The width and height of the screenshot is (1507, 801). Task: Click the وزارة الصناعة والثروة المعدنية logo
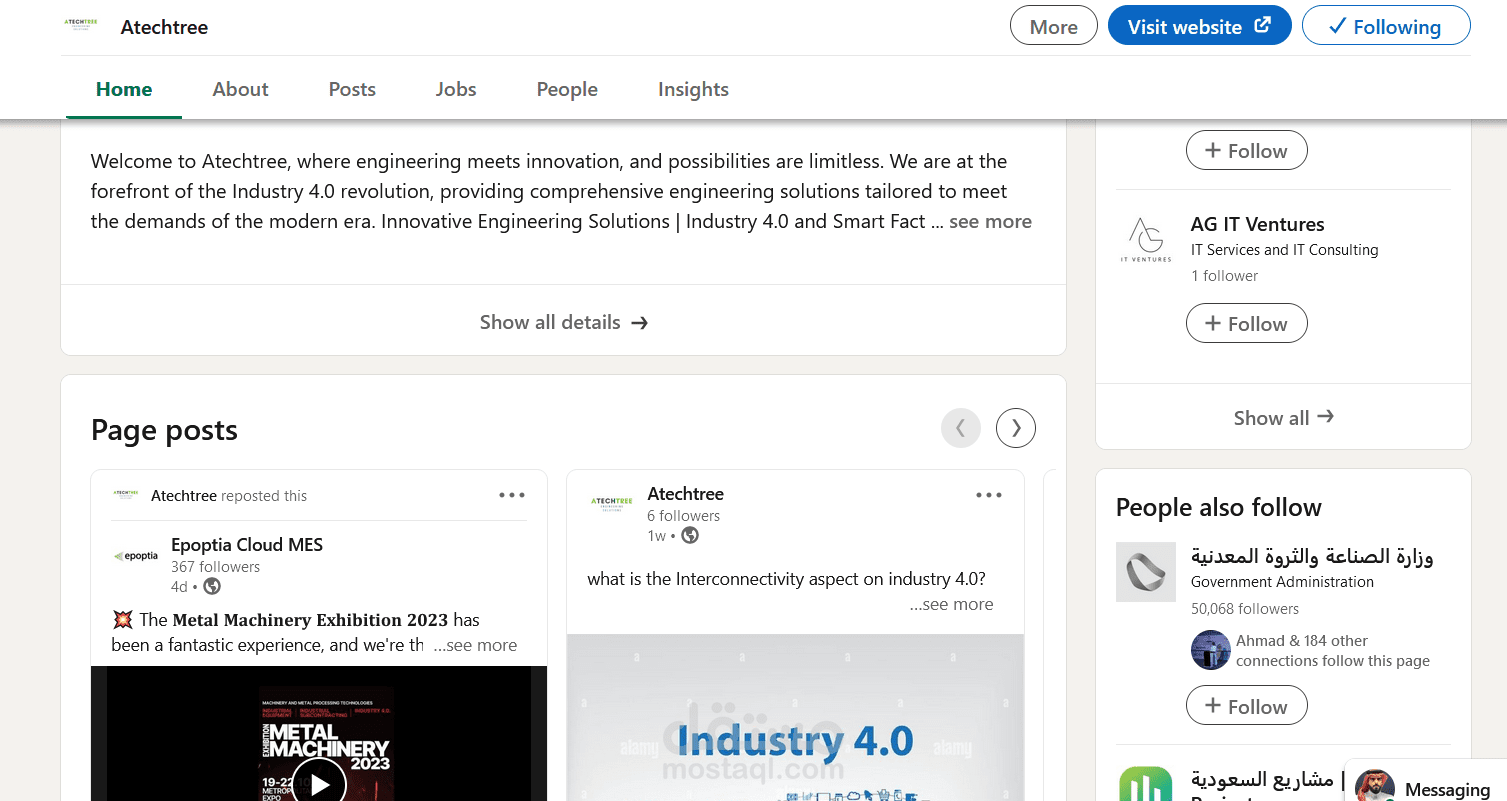coord(1146,572)
